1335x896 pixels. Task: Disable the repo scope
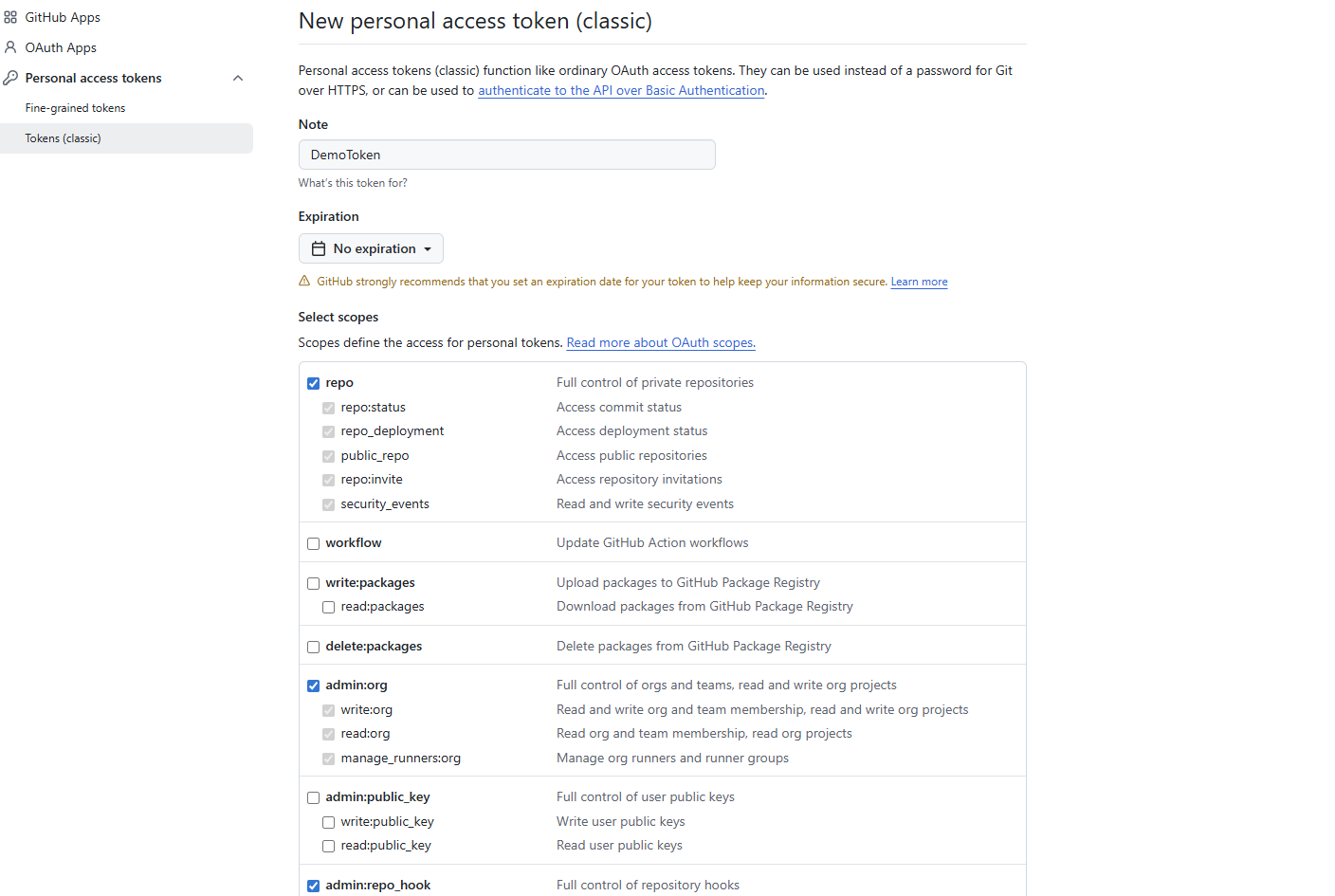coord(313,383)
